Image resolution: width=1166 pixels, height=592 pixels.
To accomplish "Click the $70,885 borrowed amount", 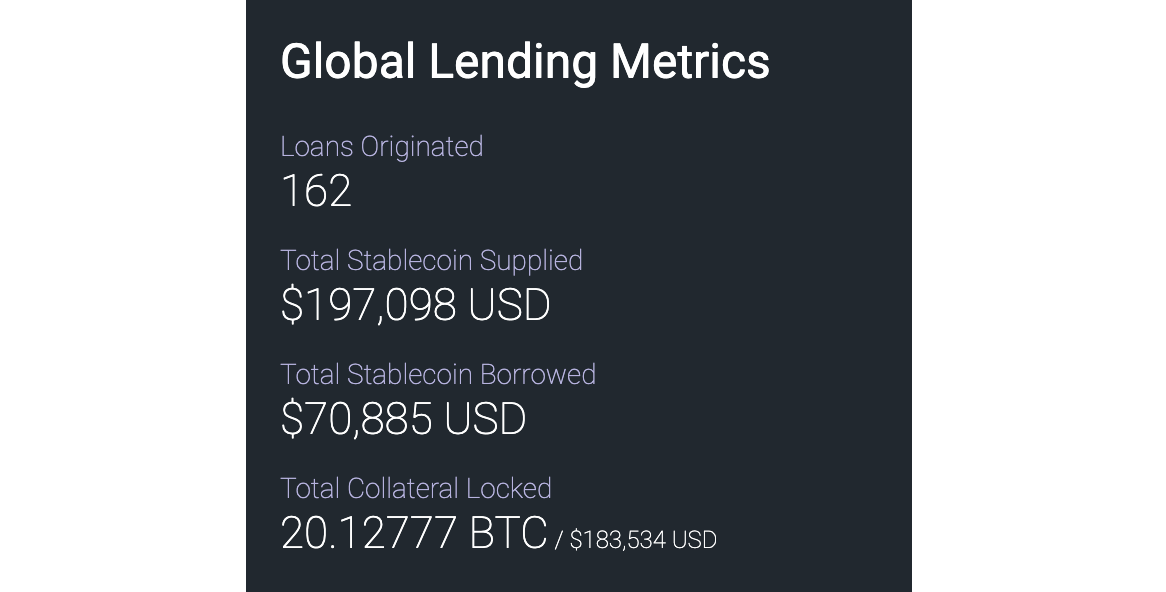I will (x=356, y=419).
